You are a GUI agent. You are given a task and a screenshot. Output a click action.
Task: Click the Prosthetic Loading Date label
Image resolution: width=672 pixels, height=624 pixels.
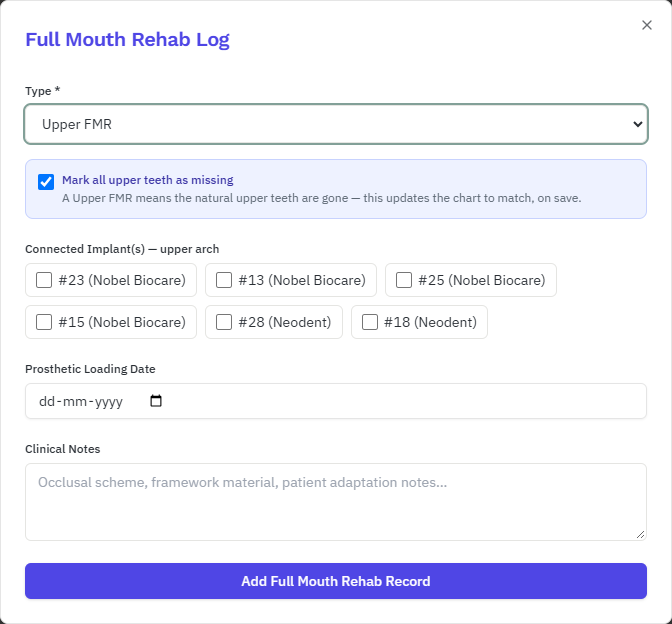(x=90, y=369)
